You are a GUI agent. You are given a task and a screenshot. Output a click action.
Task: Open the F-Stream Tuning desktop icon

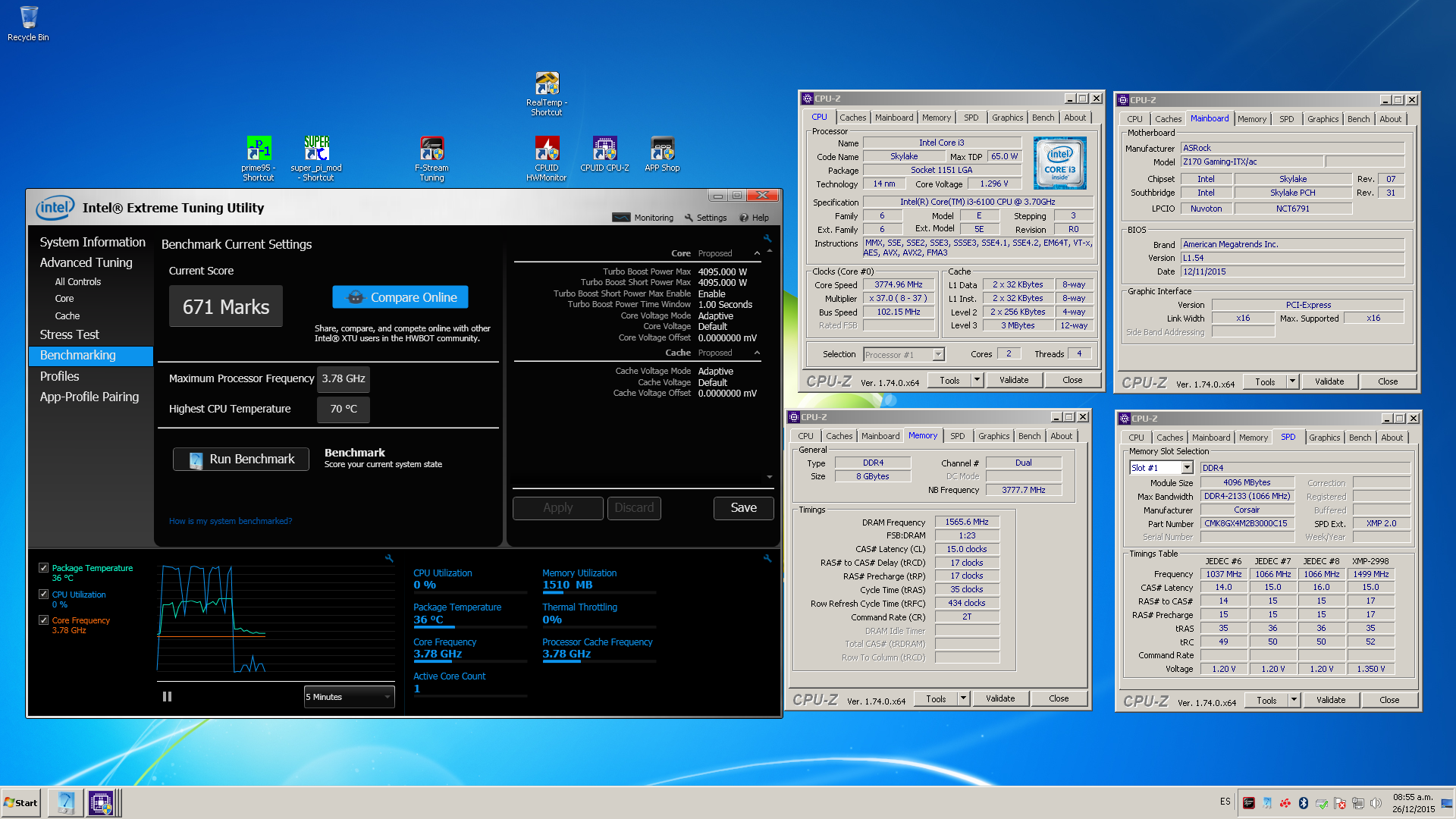(x=431, y=158)
